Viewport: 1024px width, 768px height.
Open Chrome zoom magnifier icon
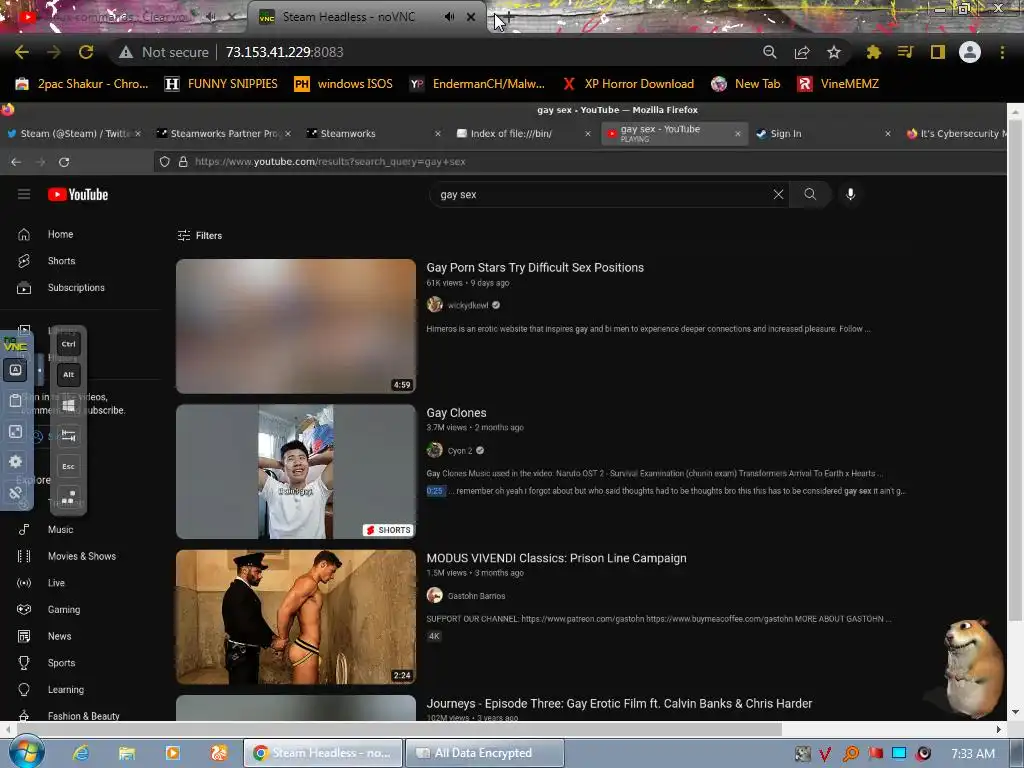[x=770, y=52]
